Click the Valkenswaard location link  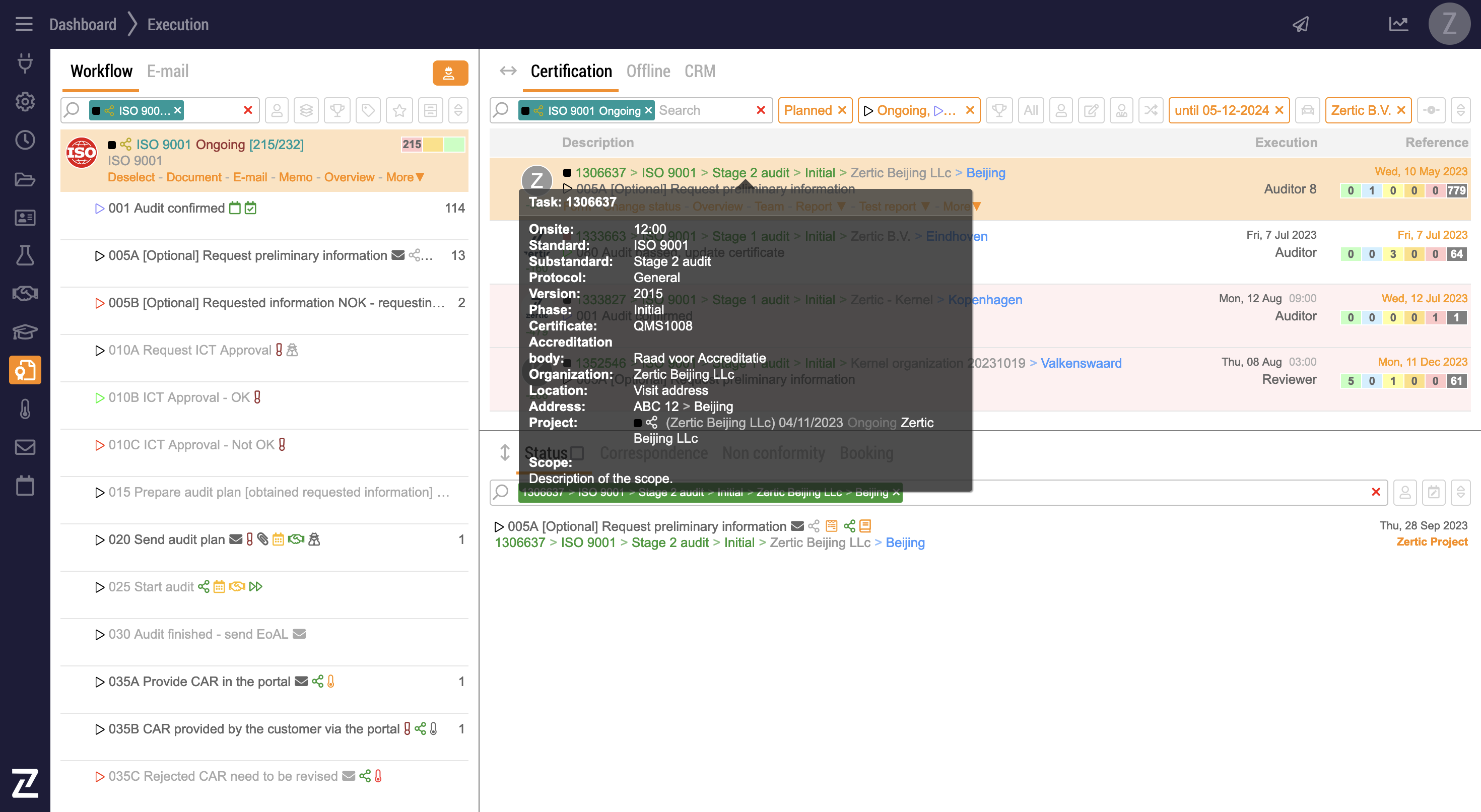click(1081, 363)
